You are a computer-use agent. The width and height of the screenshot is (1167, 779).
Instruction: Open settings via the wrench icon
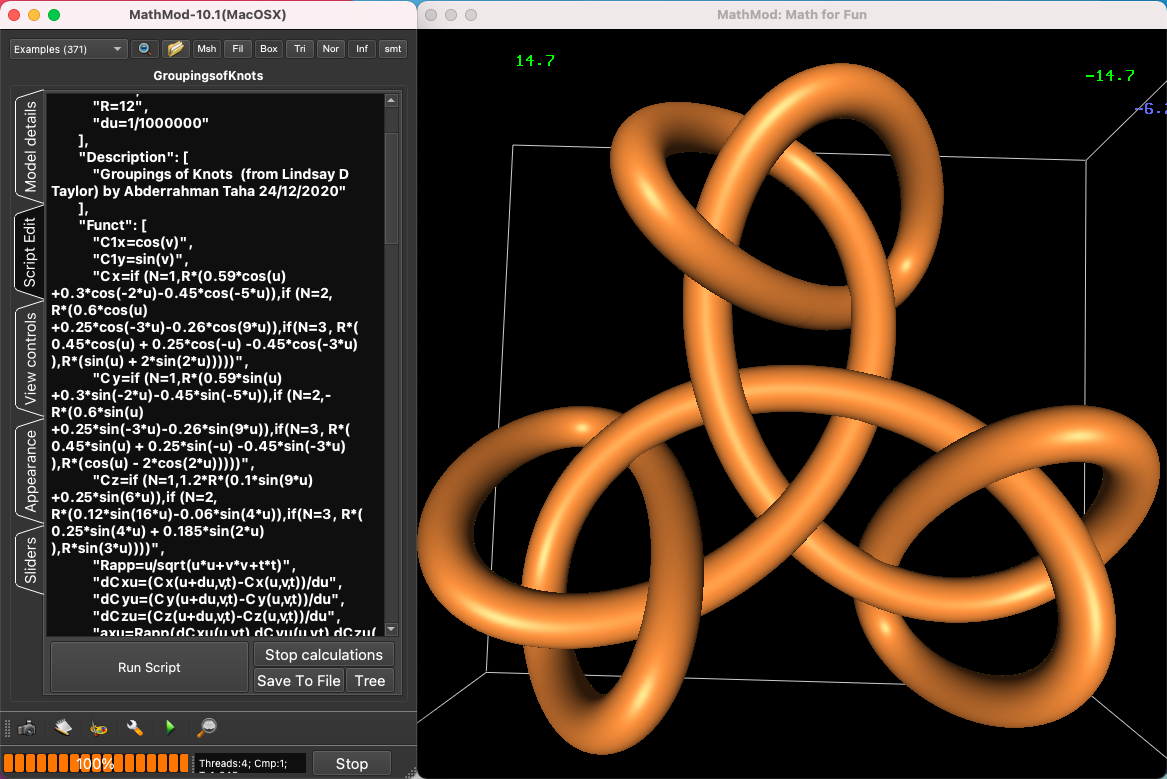(134, 728)
